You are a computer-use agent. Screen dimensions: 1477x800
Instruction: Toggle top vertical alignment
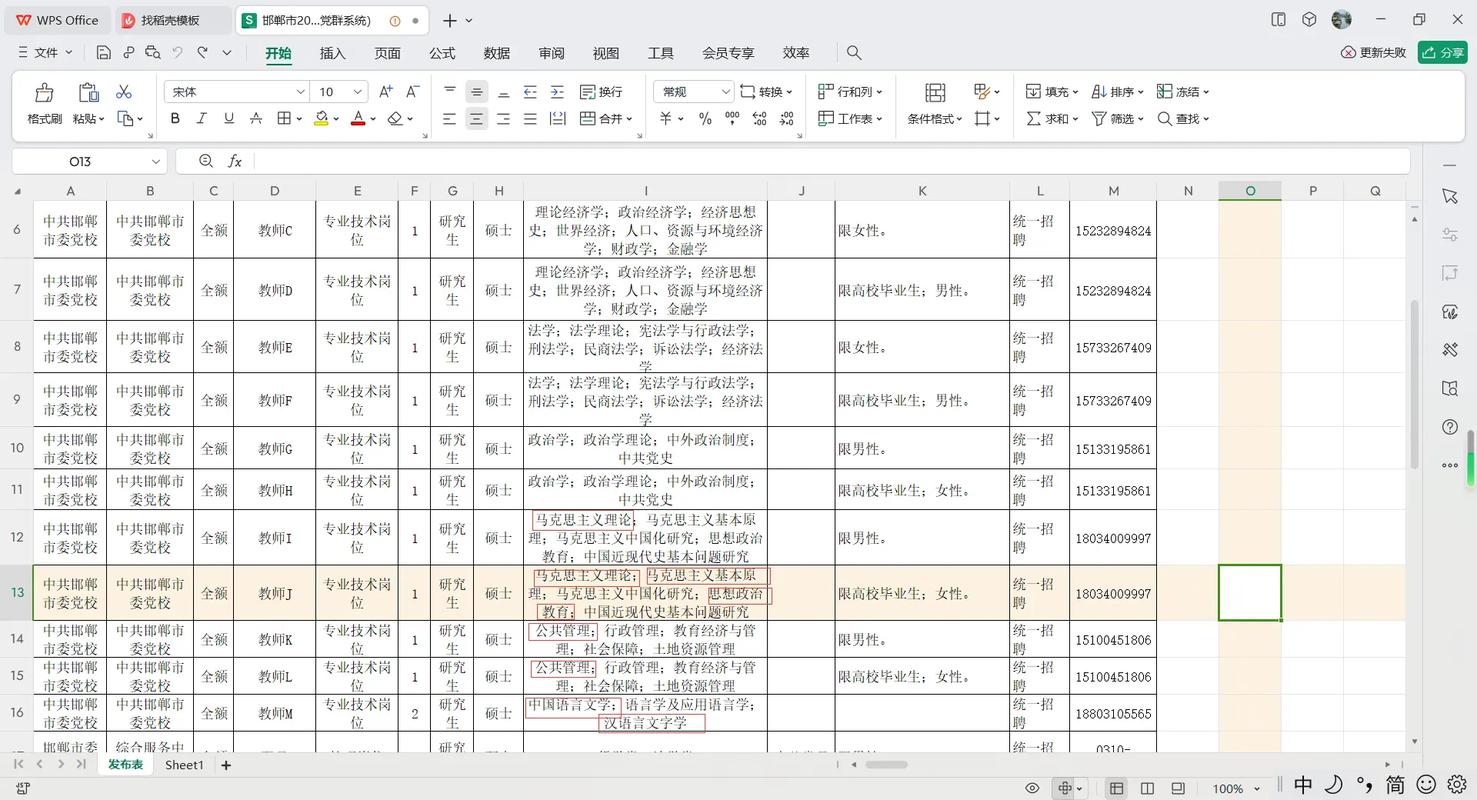(450, 92)
